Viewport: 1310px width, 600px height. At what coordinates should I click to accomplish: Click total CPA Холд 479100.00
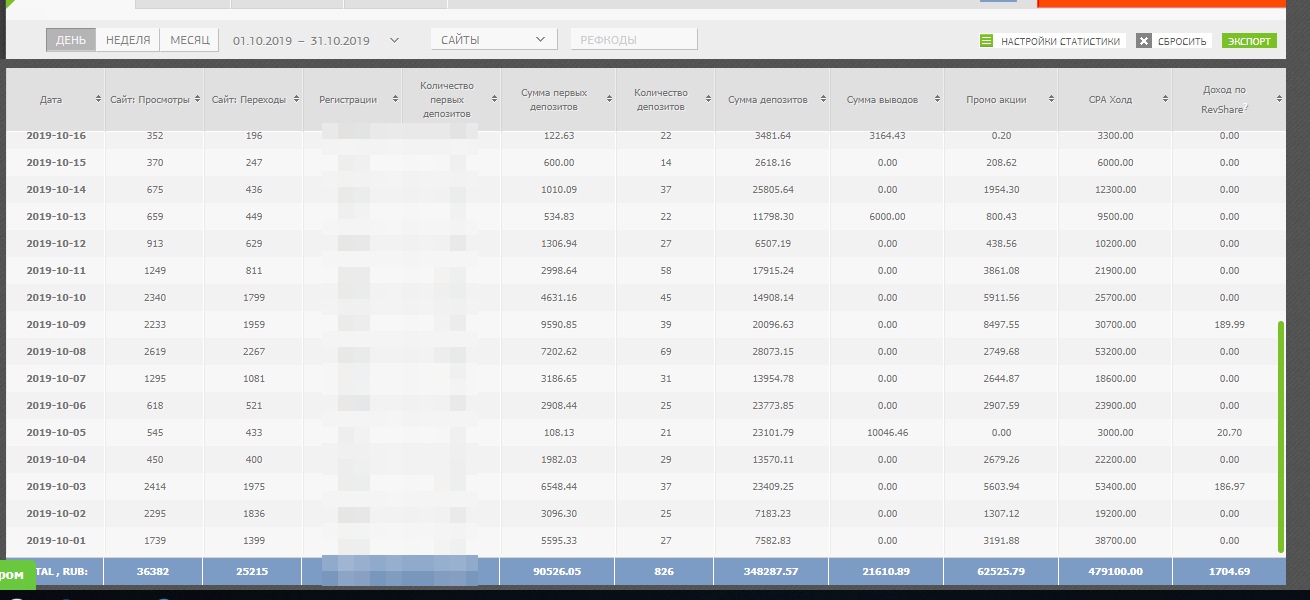(x=1114, y=572)
